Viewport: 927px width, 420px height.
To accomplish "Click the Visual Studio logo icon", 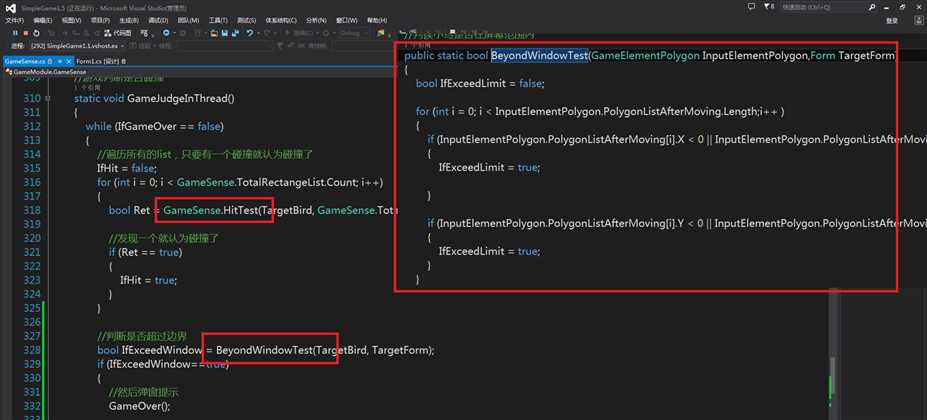I will click(11, 8).
